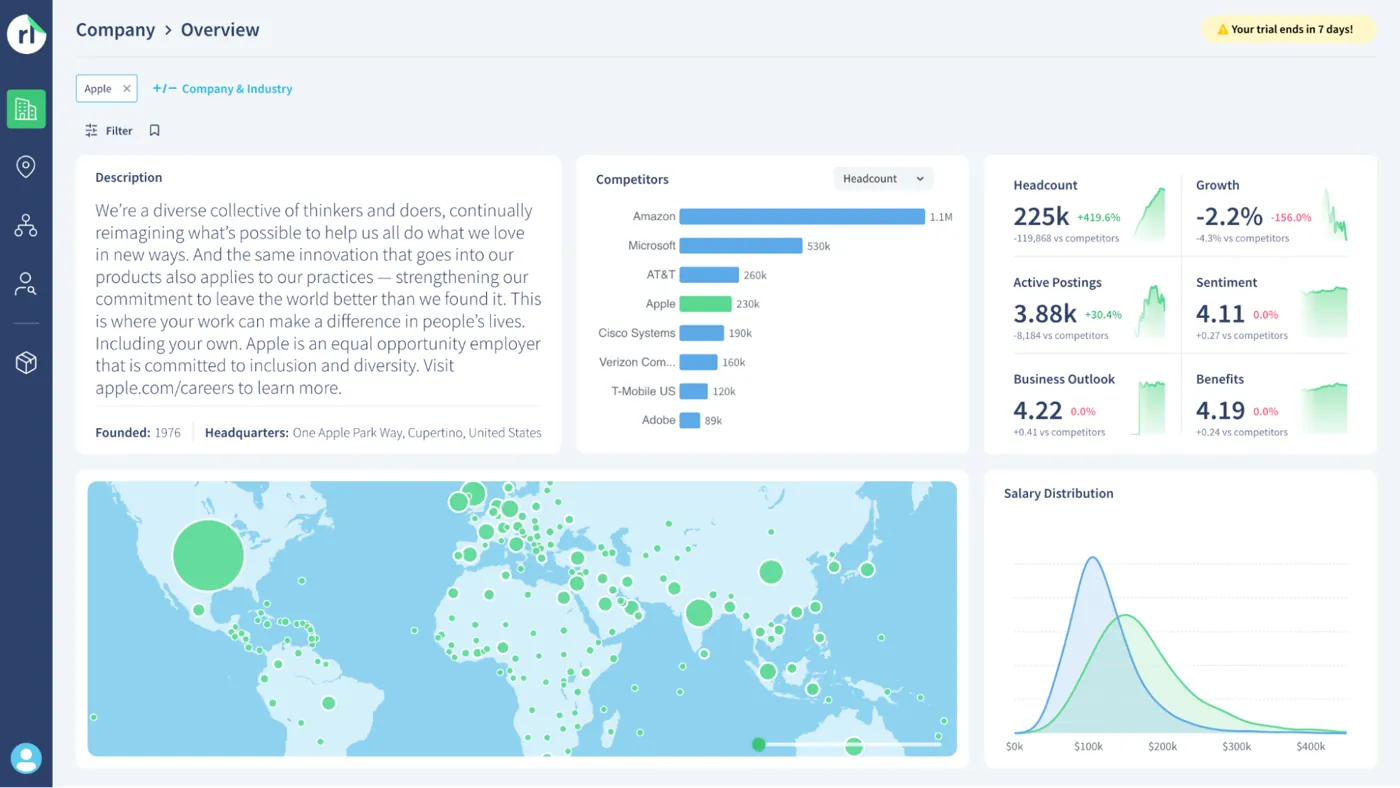Click the Amazon competitor bar
The width and height of the screenshot is (1400, 788).
(802, 216)
